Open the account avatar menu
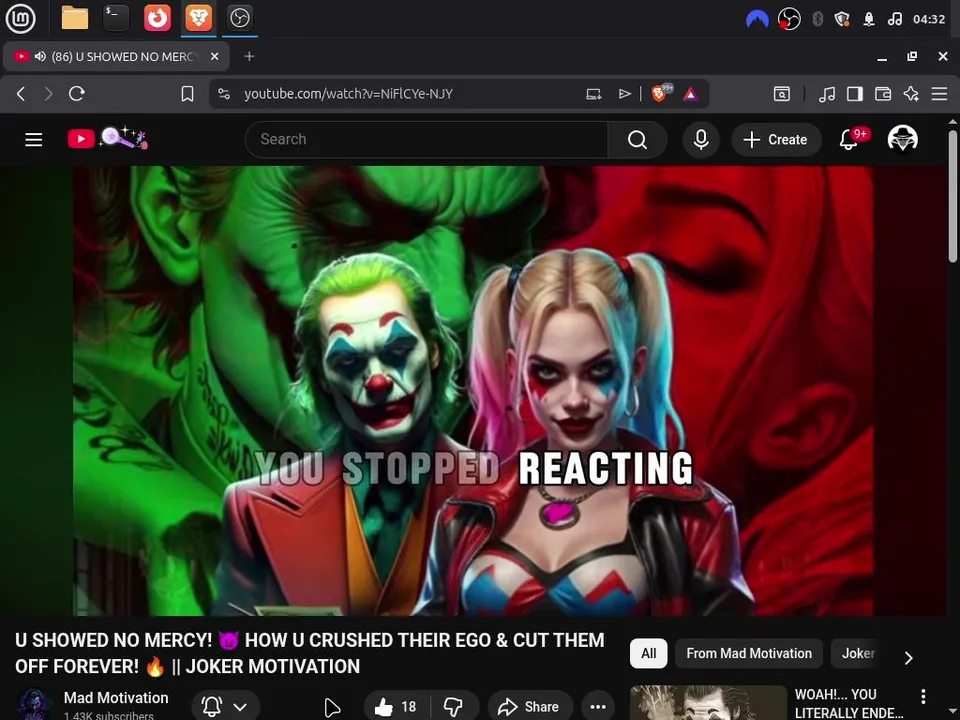 pyautogui.click(x=902, y=139)
